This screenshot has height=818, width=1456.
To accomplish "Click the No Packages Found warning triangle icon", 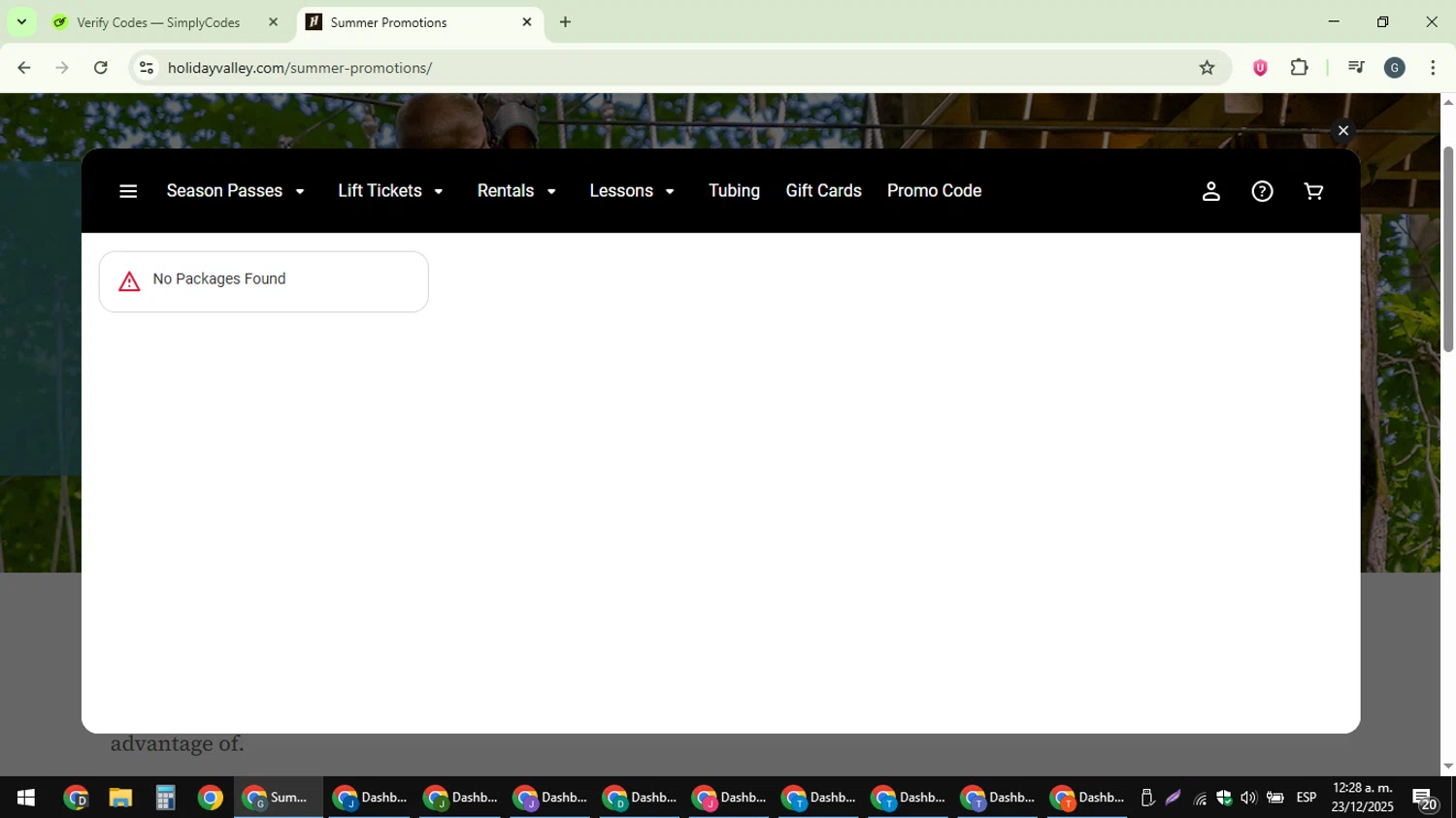I will pos(129,282).
